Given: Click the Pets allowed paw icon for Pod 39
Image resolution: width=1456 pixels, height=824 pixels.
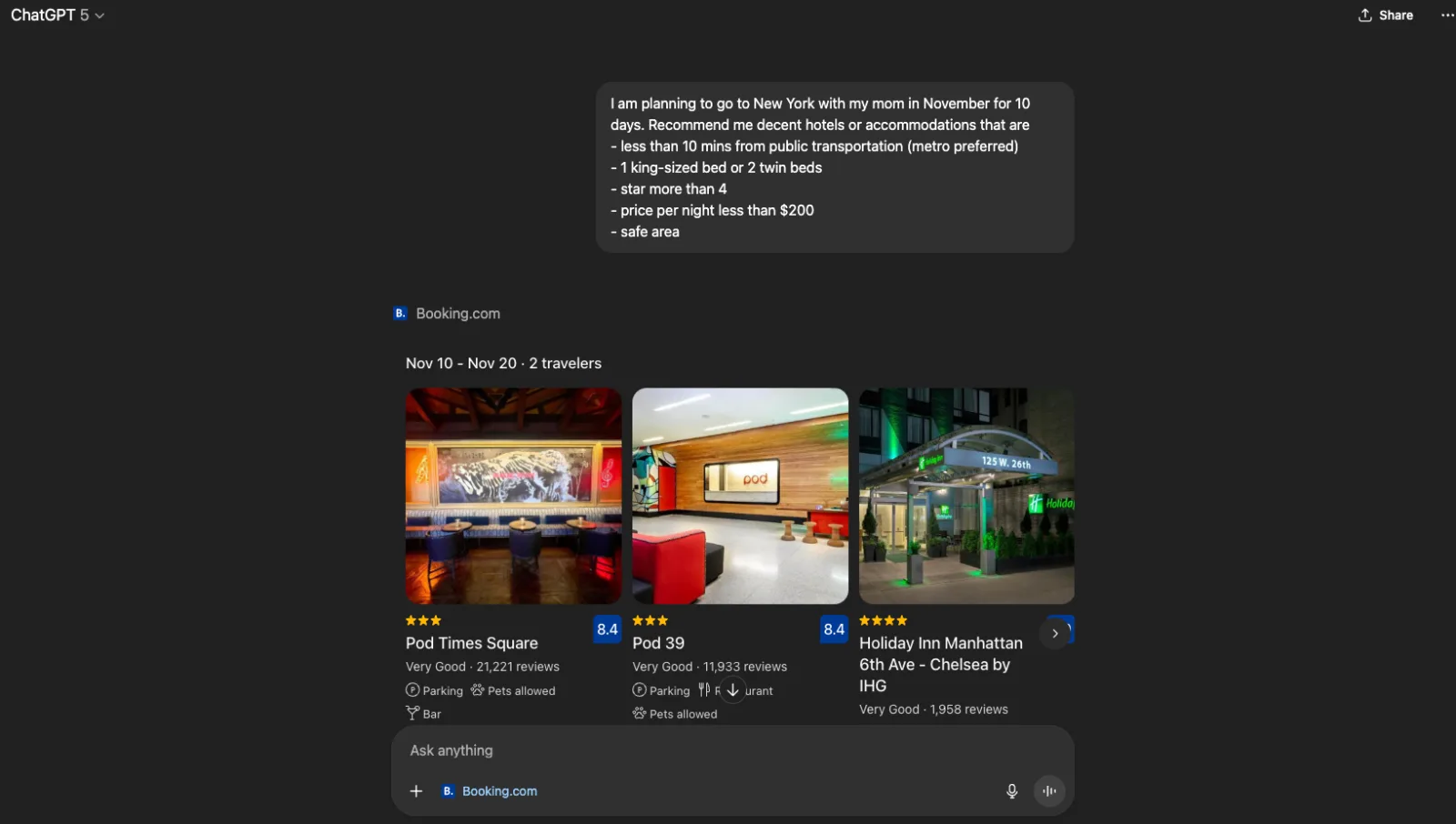Looking at the screenshot, I should [x=639, y=713].
